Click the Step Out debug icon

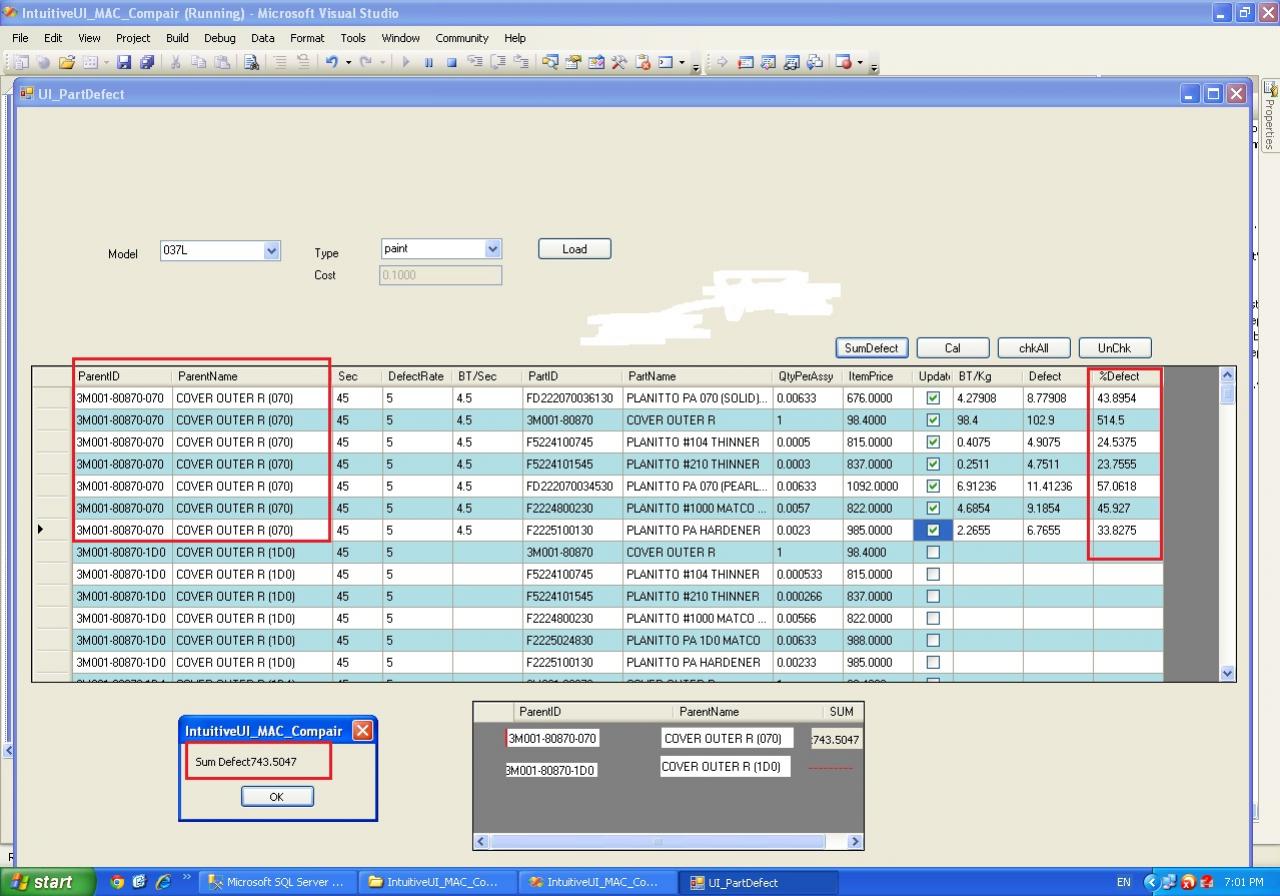(x=520, y=62)
